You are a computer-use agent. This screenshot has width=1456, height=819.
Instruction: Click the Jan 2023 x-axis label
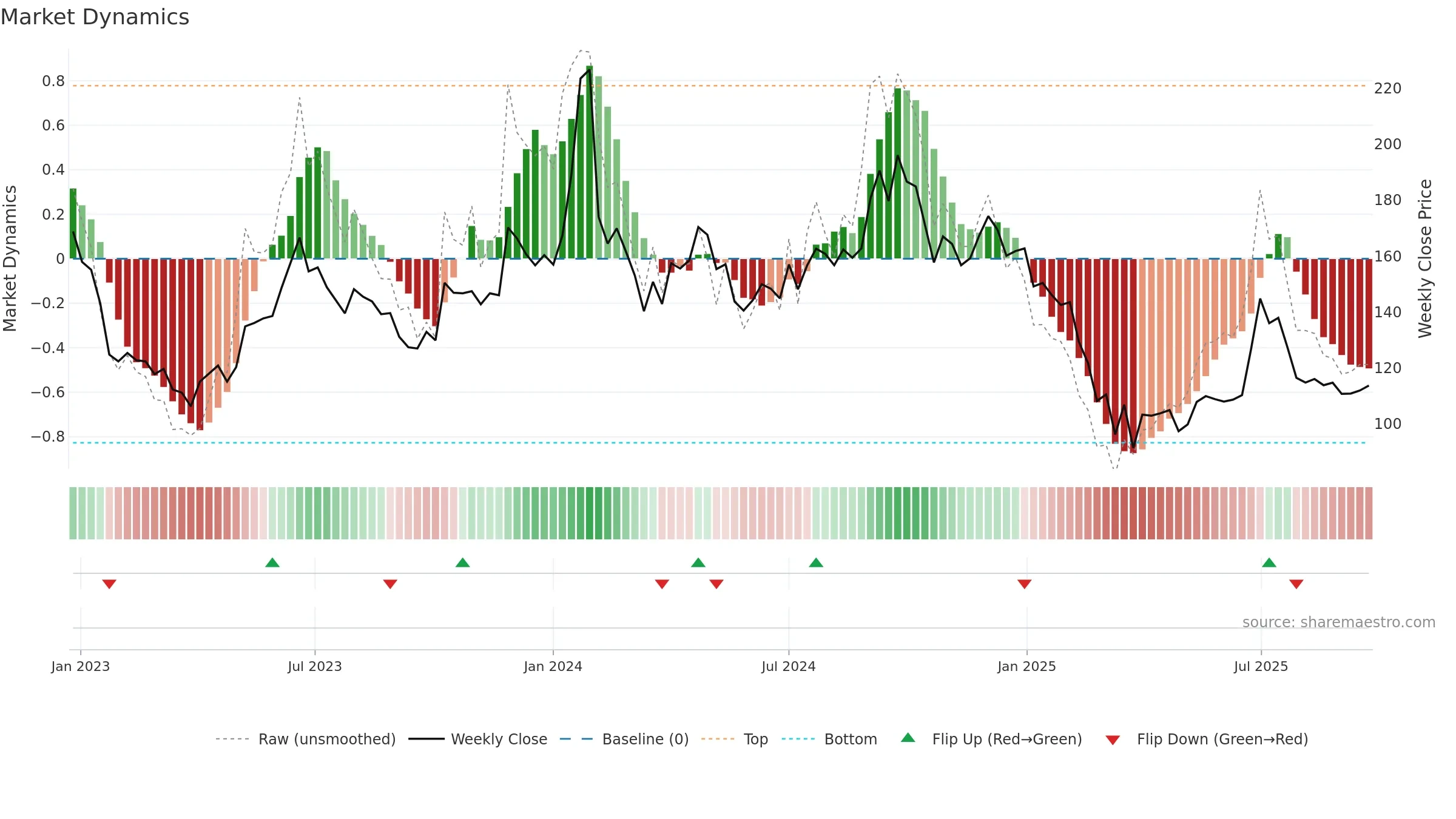pyautogui.click(x=81, y=666)
